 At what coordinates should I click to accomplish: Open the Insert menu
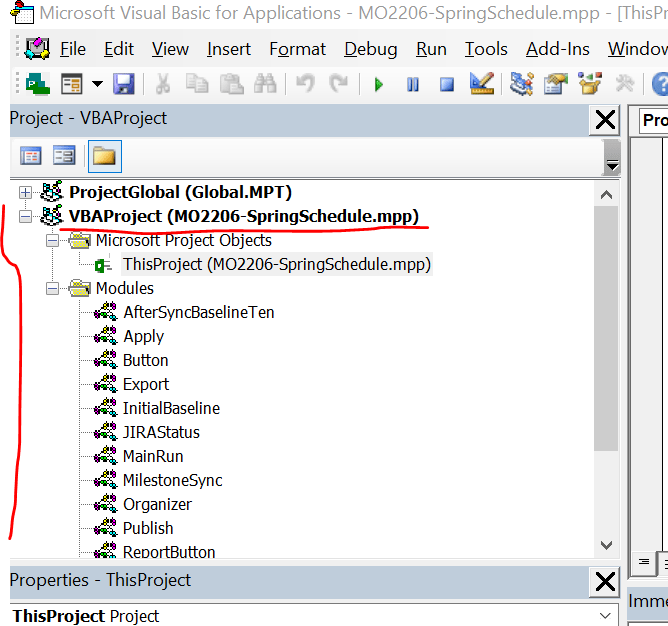[x=229, y=49]
